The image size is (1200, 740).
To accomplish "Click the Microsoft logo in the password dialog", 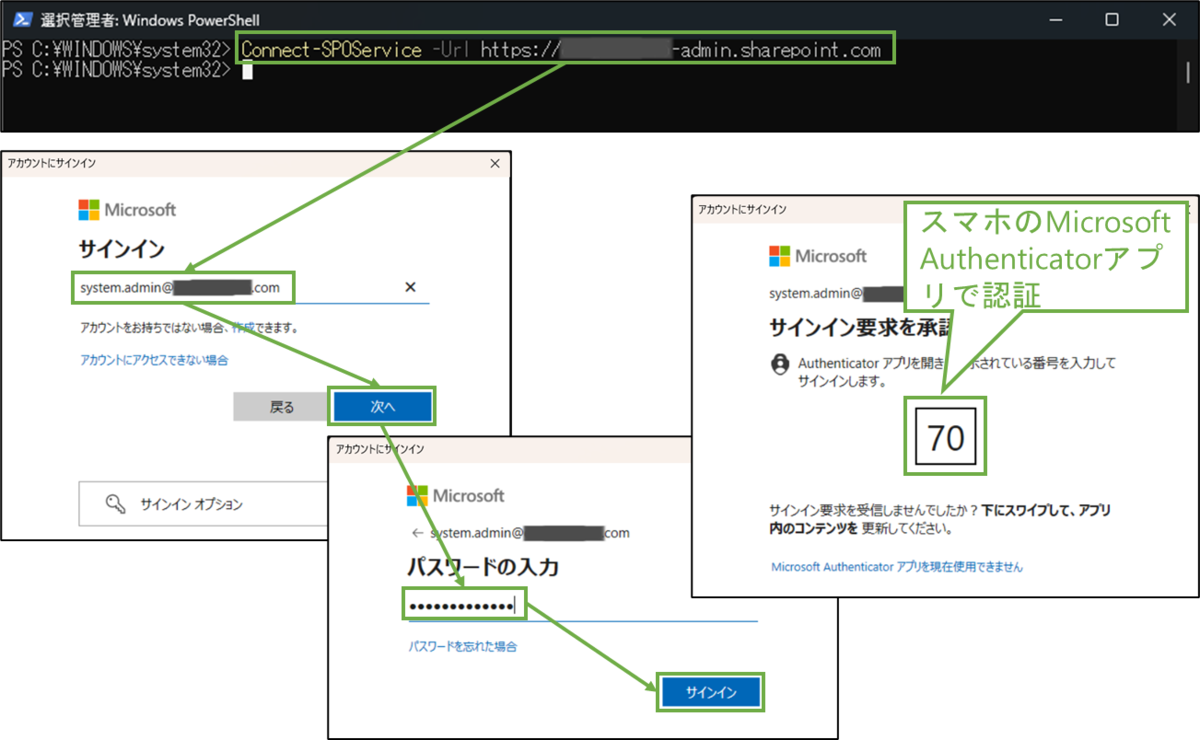I will click(456, 496).
